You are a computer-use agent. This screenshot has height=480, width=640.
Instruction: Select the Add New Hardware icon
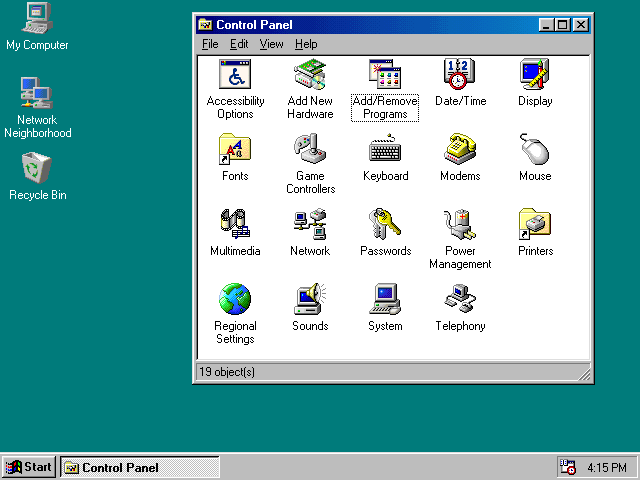pos(310,74)
